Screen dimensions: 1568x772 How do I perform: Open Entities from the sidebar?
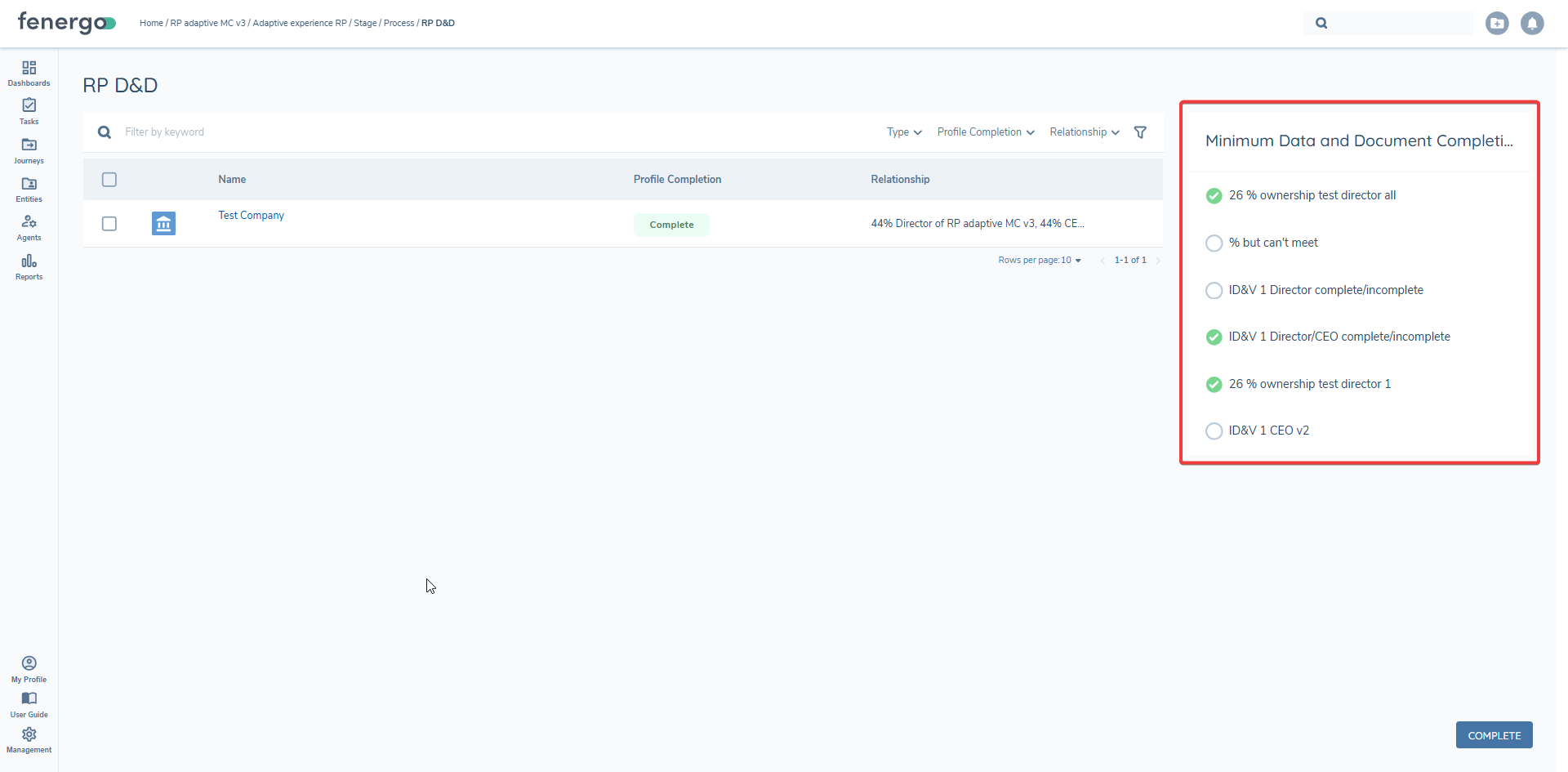pos(29,189)
